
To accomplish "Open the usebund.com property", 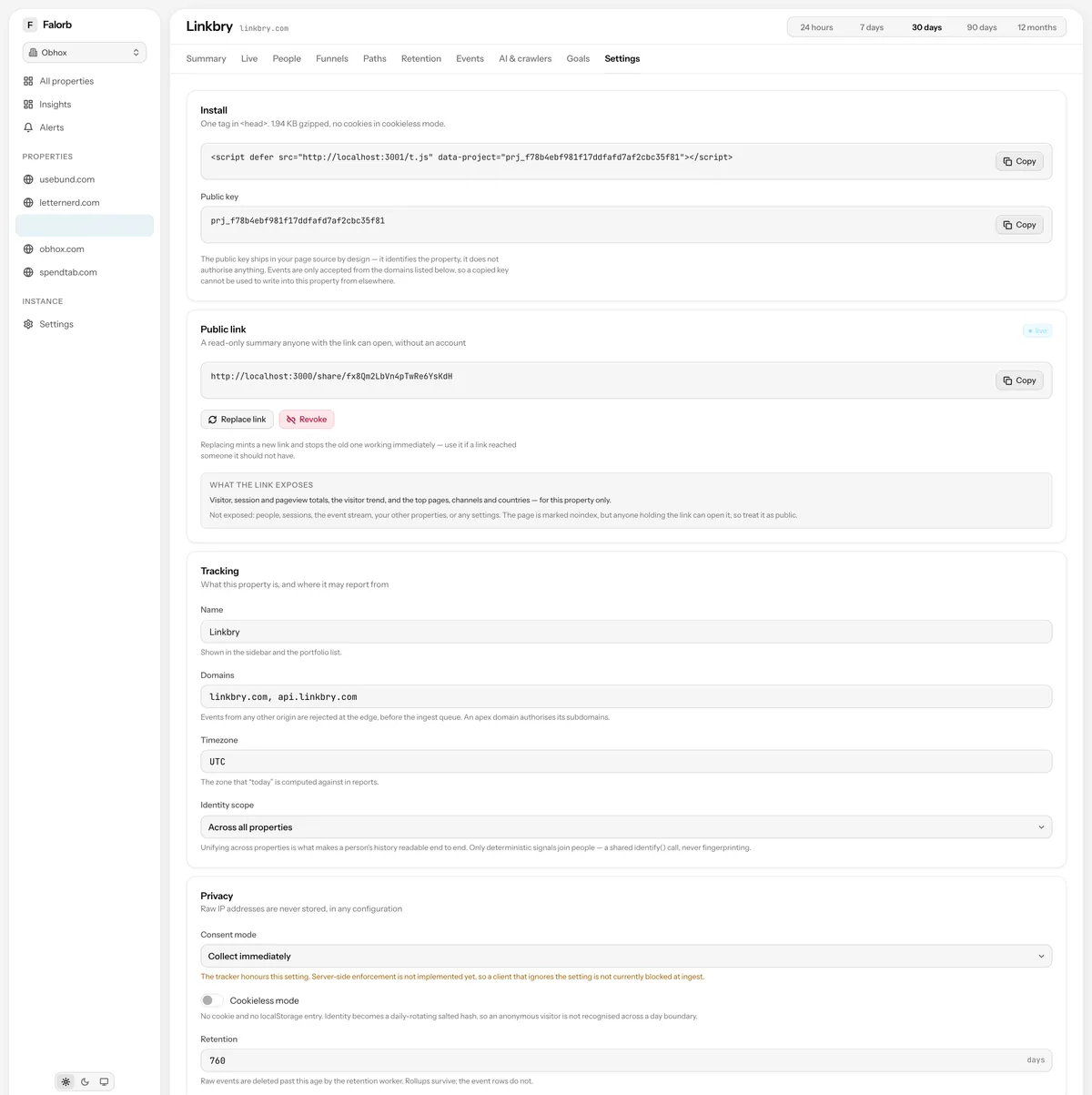I will pyautogui.click(x=85, y=179).
